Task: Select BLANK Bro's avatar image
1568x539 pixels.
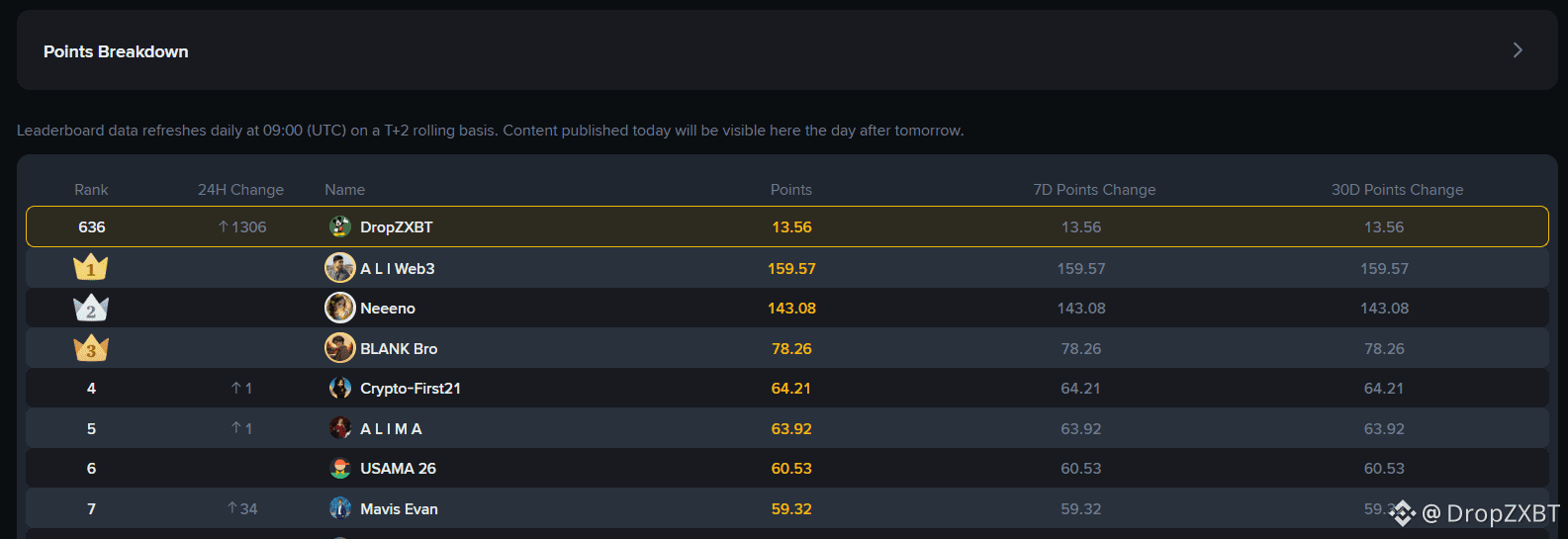Action: 340,348
